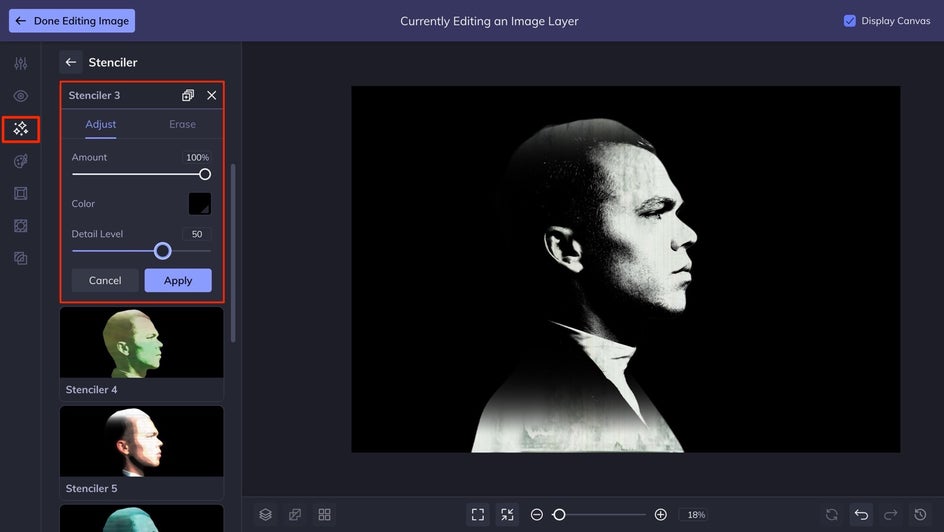The height and width of the screenshot is (532, 944).
Task: Open the Layers panel icon
Action: [266, 515]
